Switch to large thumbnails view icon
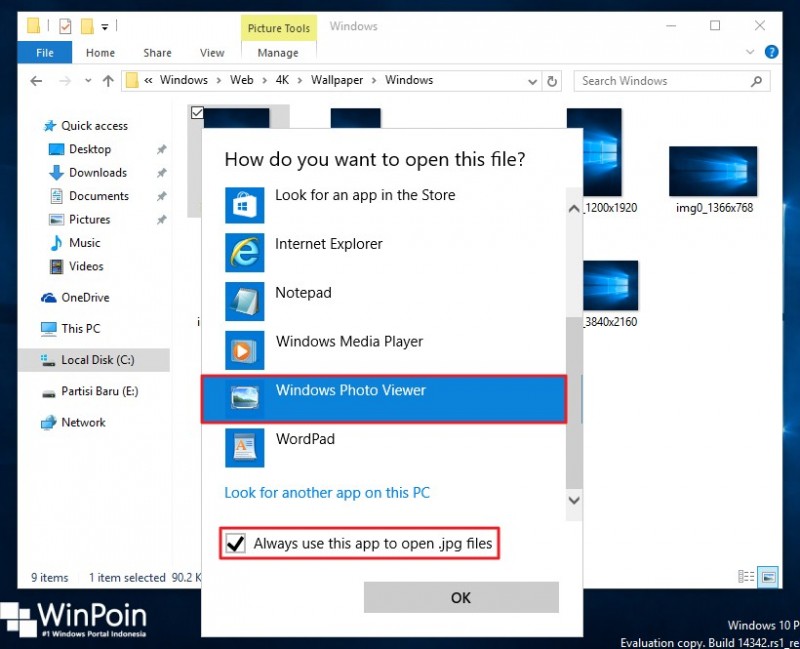 tap(768, 577)
